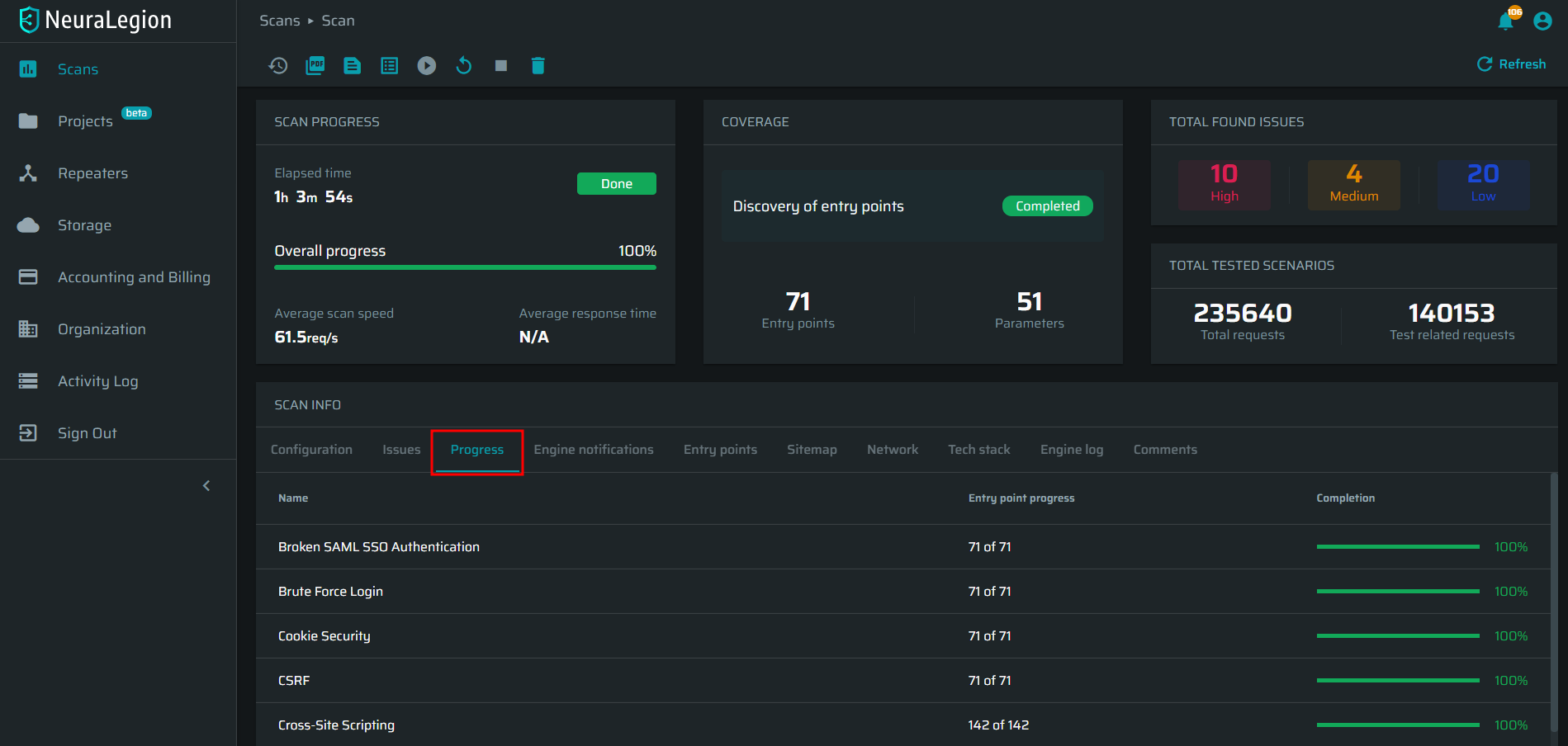
Task: Click the Completed discovery badge
Action: (x=1048, y=206)
